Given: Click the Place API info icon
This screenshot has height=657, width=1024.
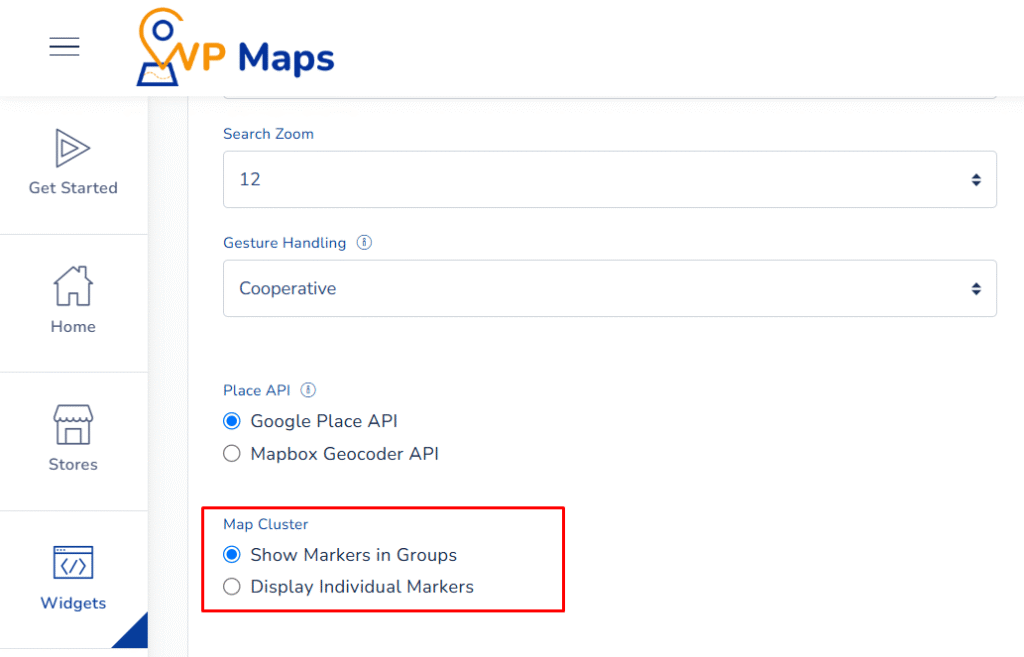Looking at the screenshot, I should 308,390.
